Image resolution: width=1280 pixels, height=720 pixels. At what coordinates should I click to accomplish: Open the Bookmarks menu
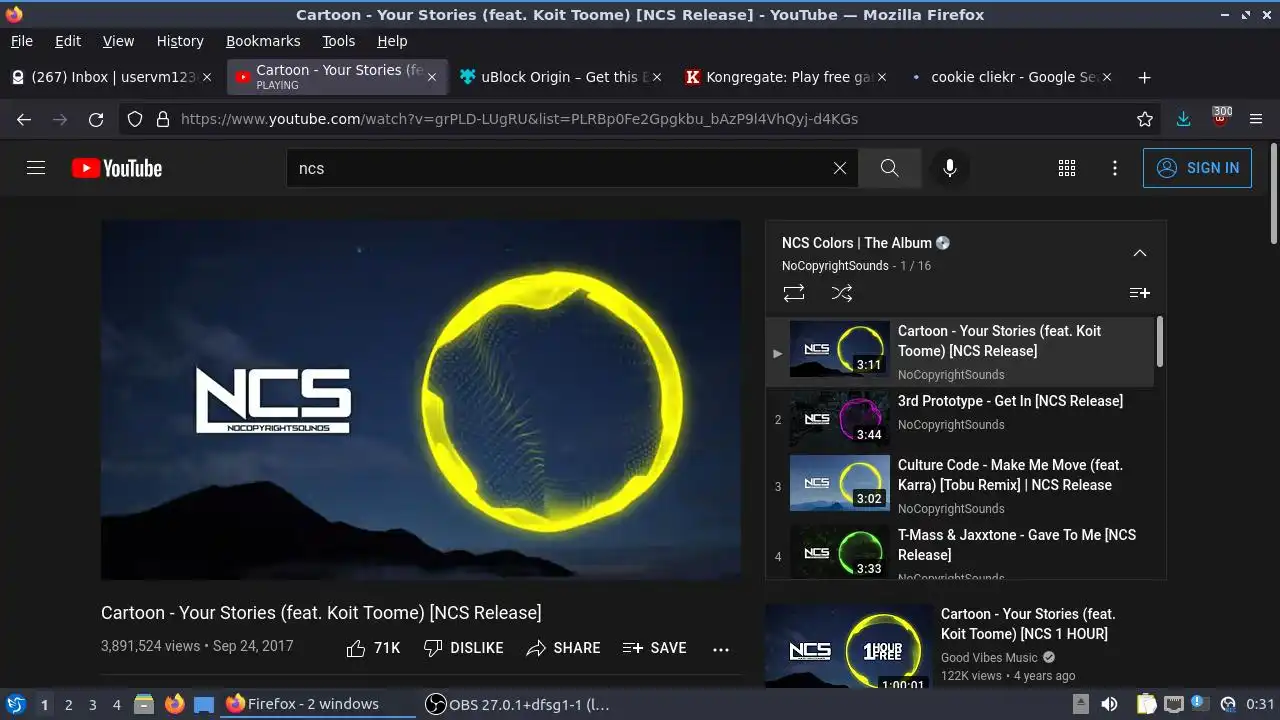tap(263, 41)
